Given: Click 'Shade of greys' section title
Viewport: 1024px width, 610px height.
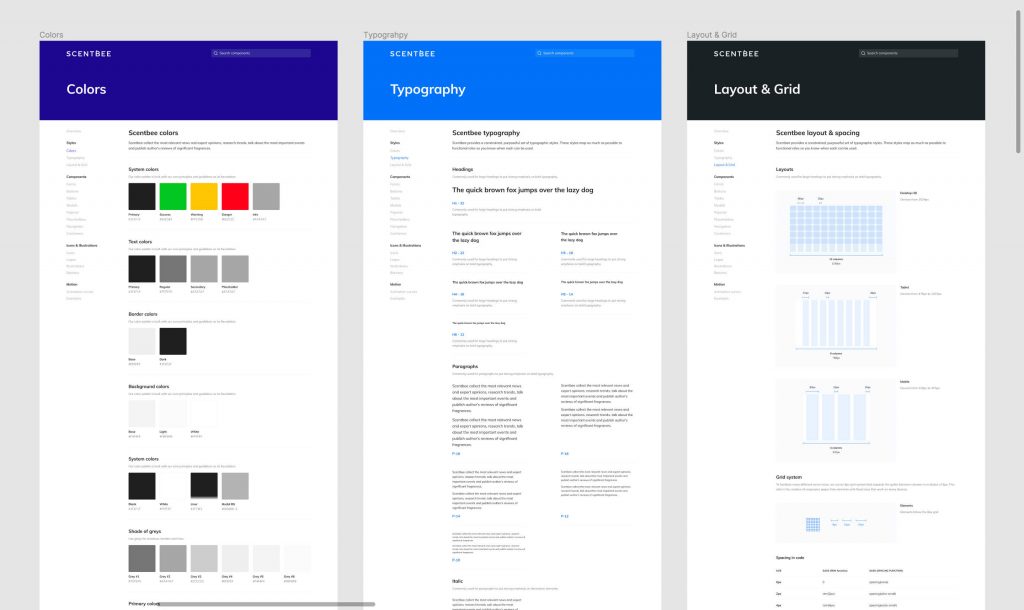Looking at the screenshot, I should click(145, 531).
